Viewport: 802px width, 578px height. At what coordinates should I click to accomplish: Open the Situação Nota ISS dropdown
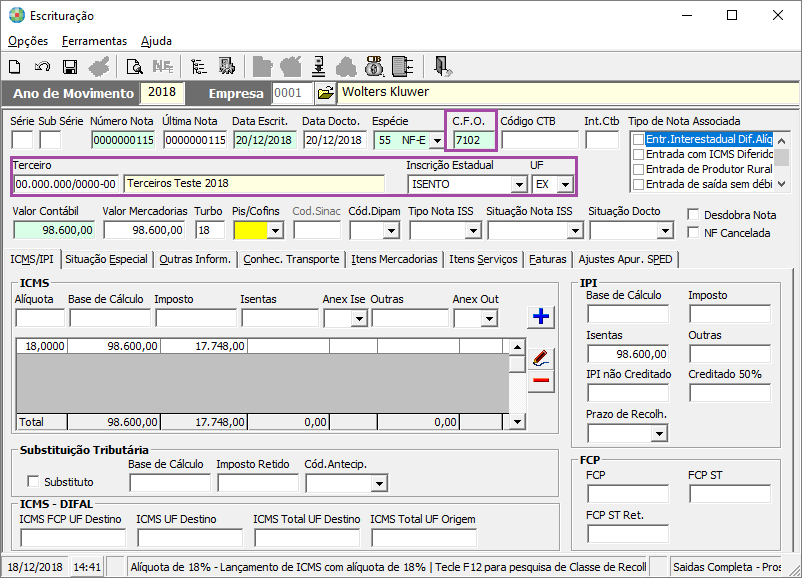coord(575,231)
